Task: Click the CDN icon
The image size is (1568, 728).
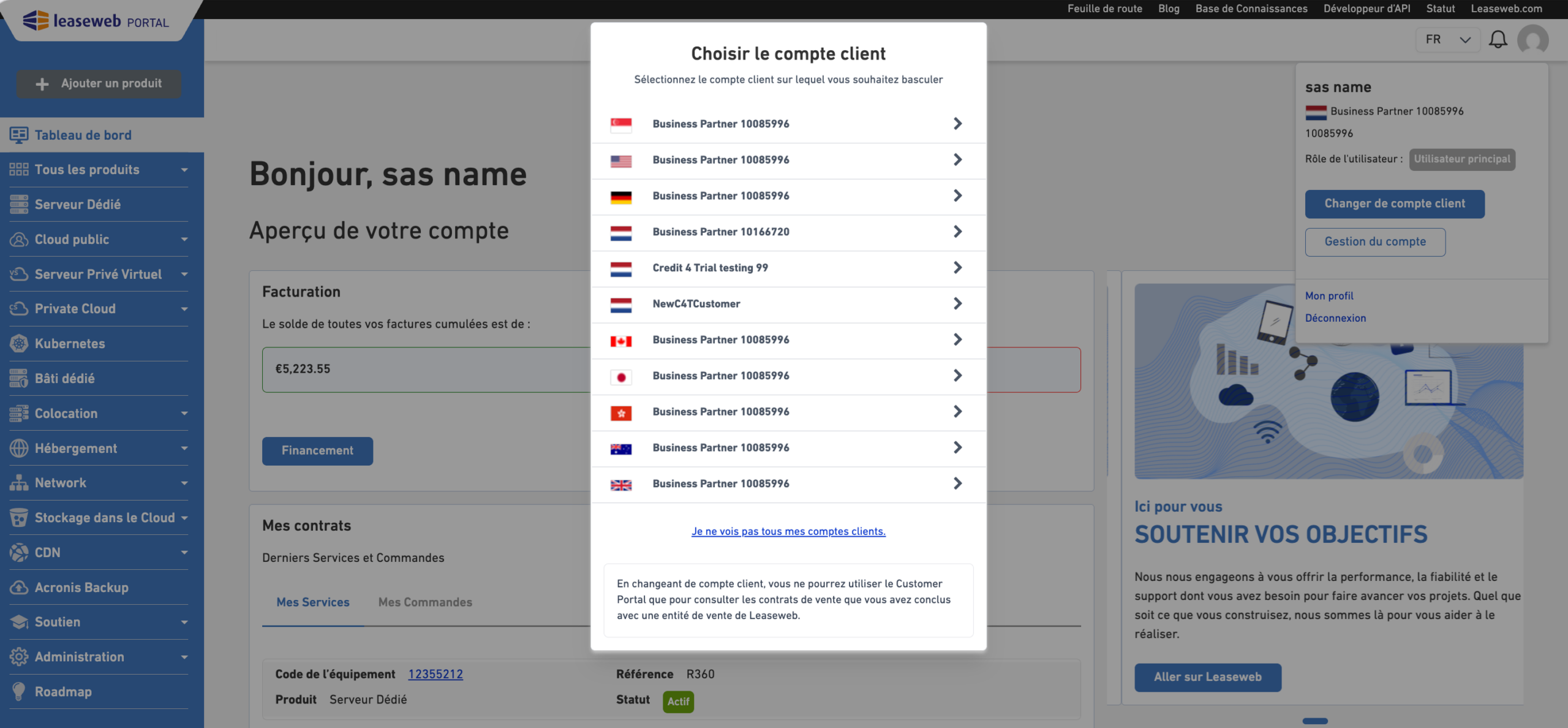Action: 18,553
